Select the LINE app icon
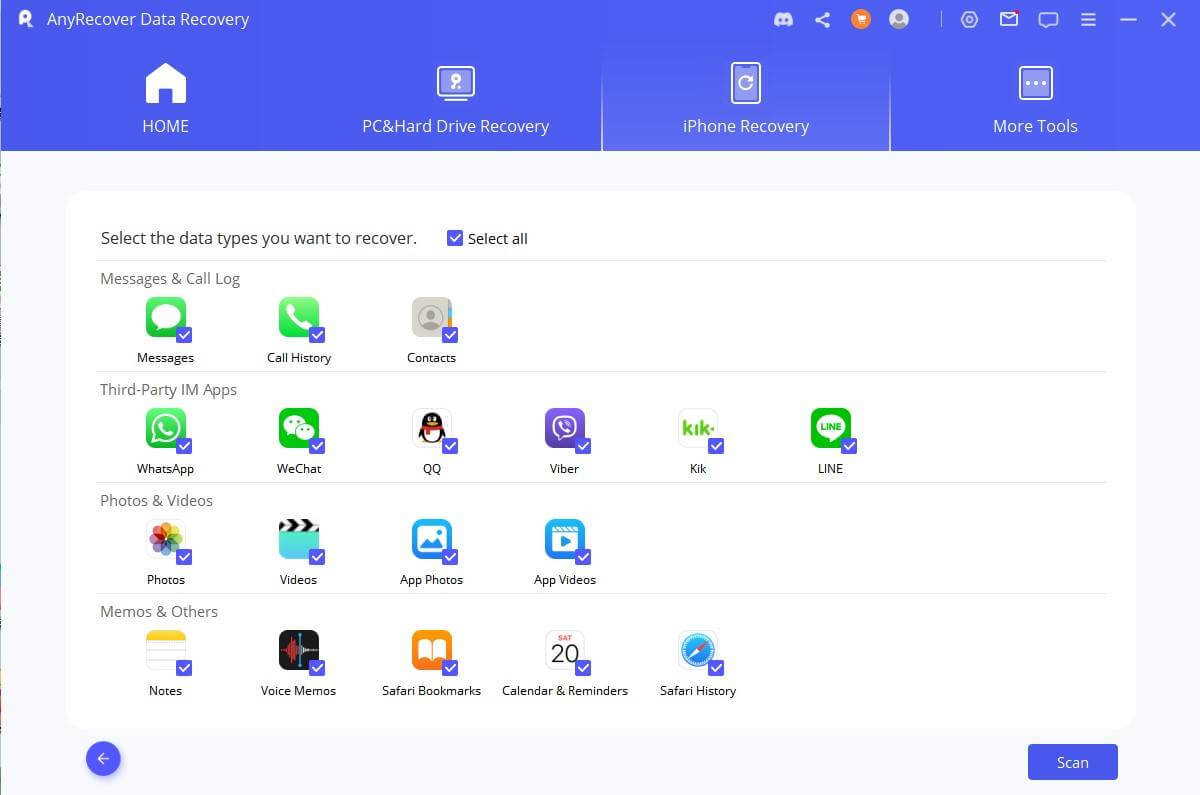The width and height of the screenshot is (1200, 795). pyautogui.click(x=831, y=428)
